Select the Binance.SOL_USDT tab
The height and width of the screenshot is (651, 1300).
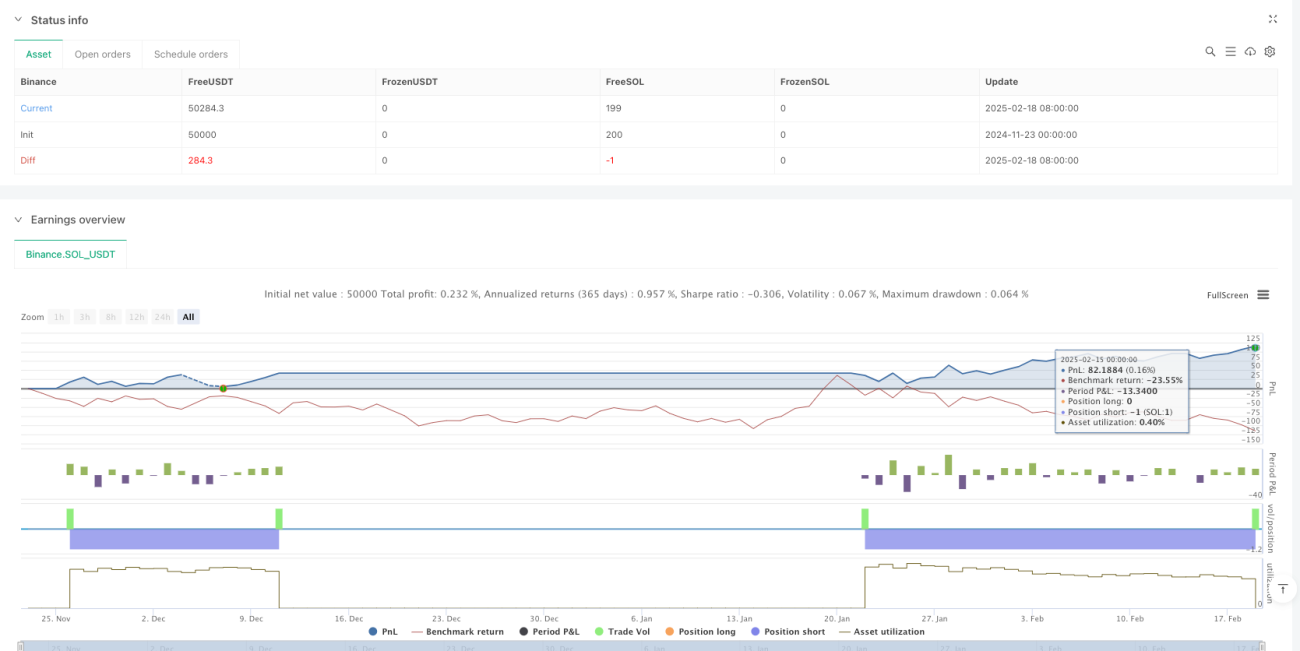click(70, 254)
